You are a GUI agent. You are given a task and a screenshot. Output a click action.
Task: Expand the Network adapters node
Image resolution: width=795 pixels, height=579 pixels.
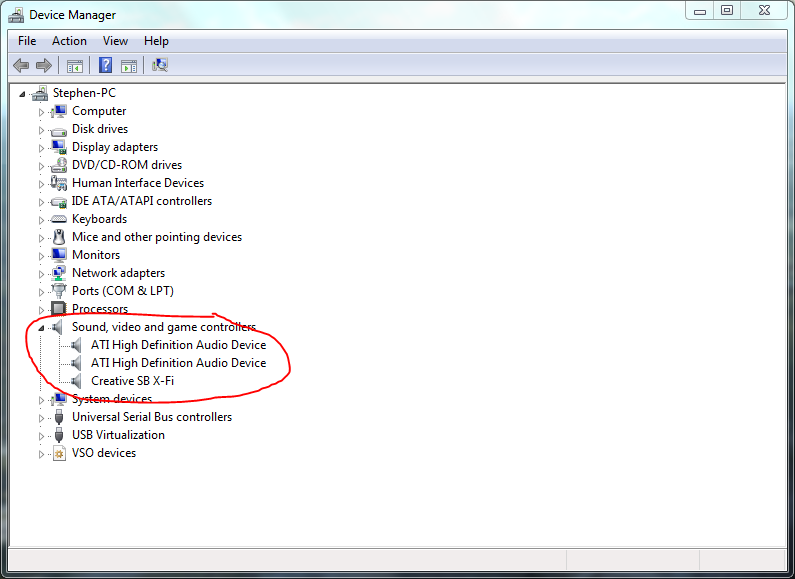(42, 273)
